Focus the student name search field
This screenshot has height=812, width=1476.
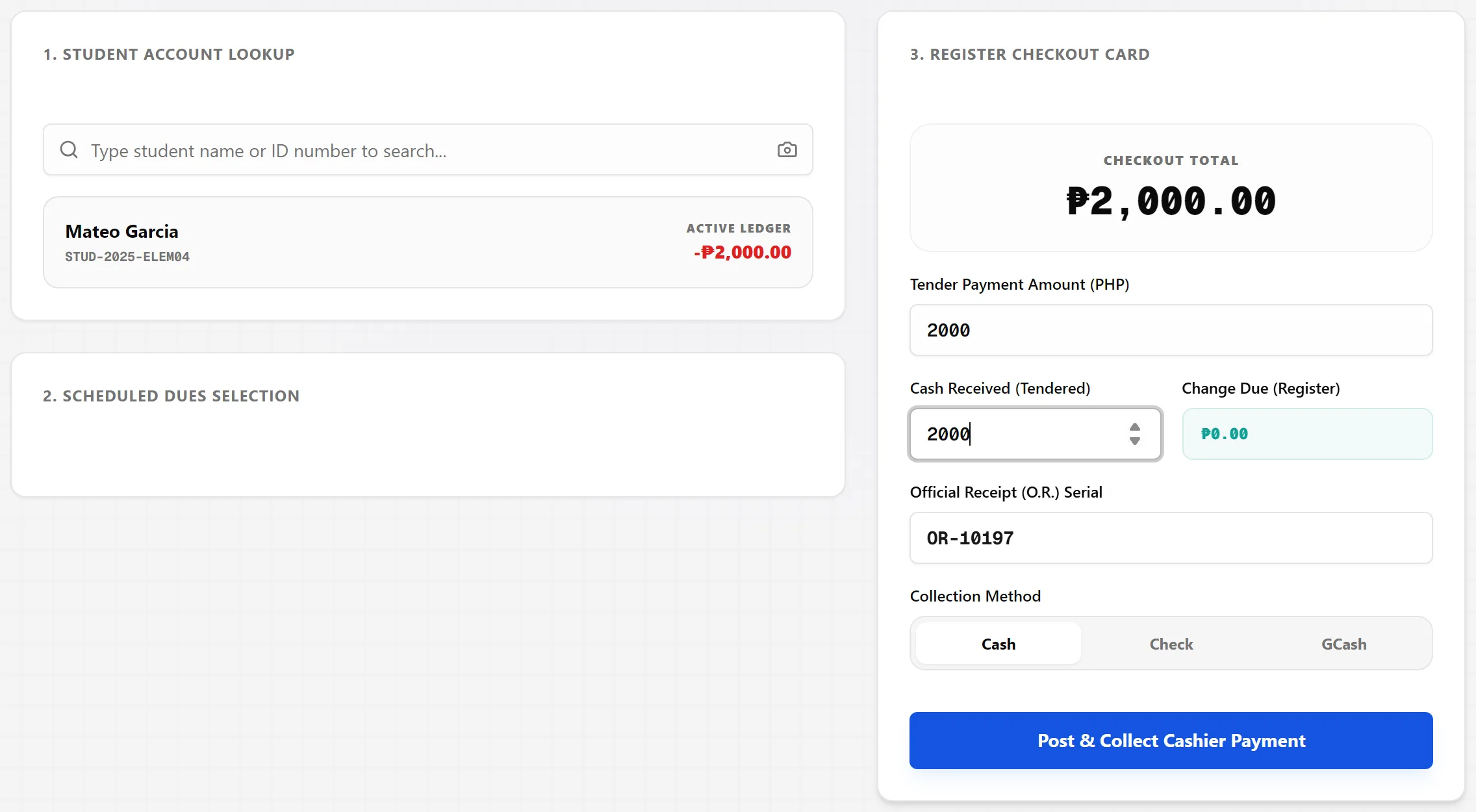tap(427, 150)
